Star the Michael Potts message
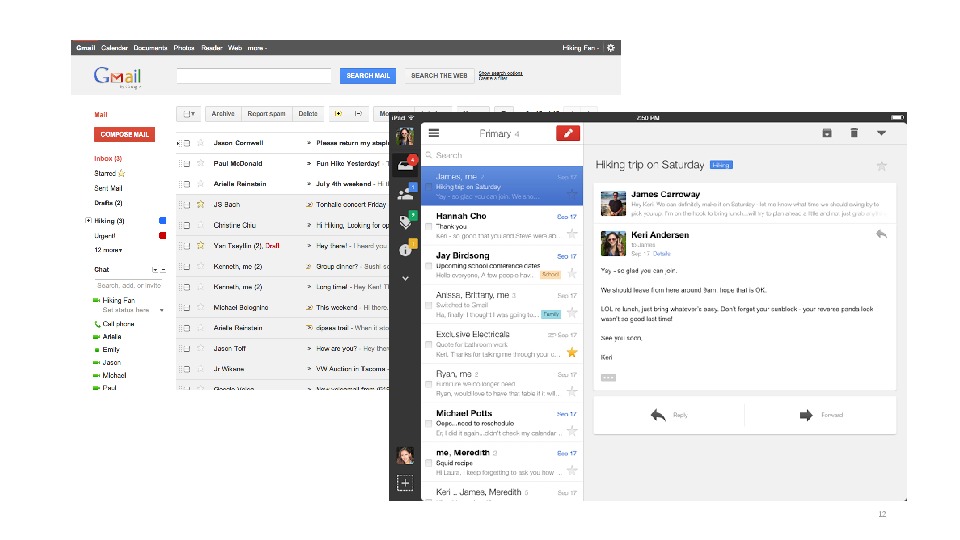 572,431
